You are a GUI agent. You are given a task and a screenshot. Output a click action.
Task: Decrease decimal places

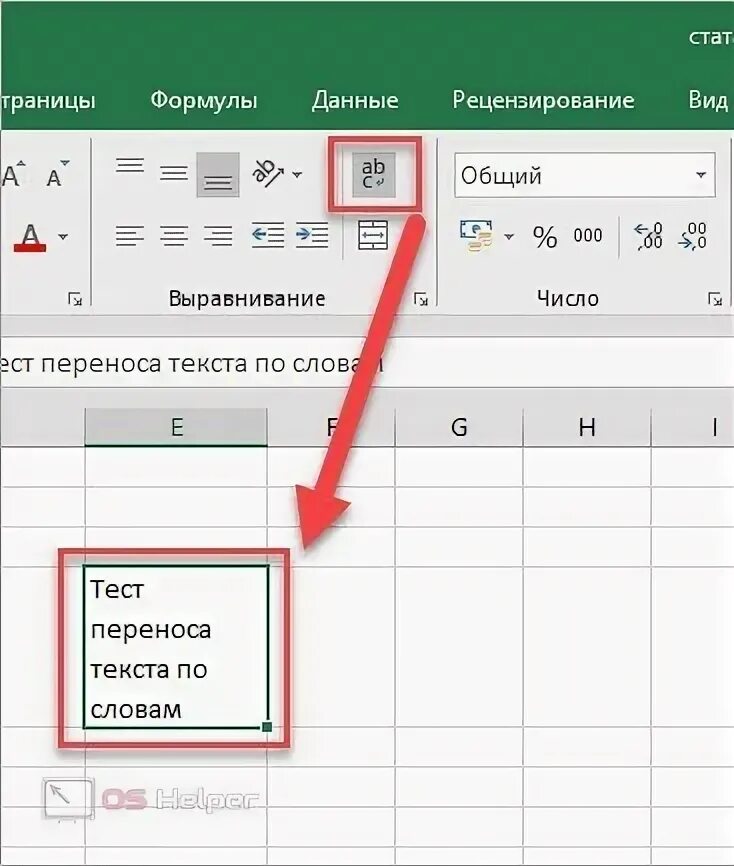[693, 236]
